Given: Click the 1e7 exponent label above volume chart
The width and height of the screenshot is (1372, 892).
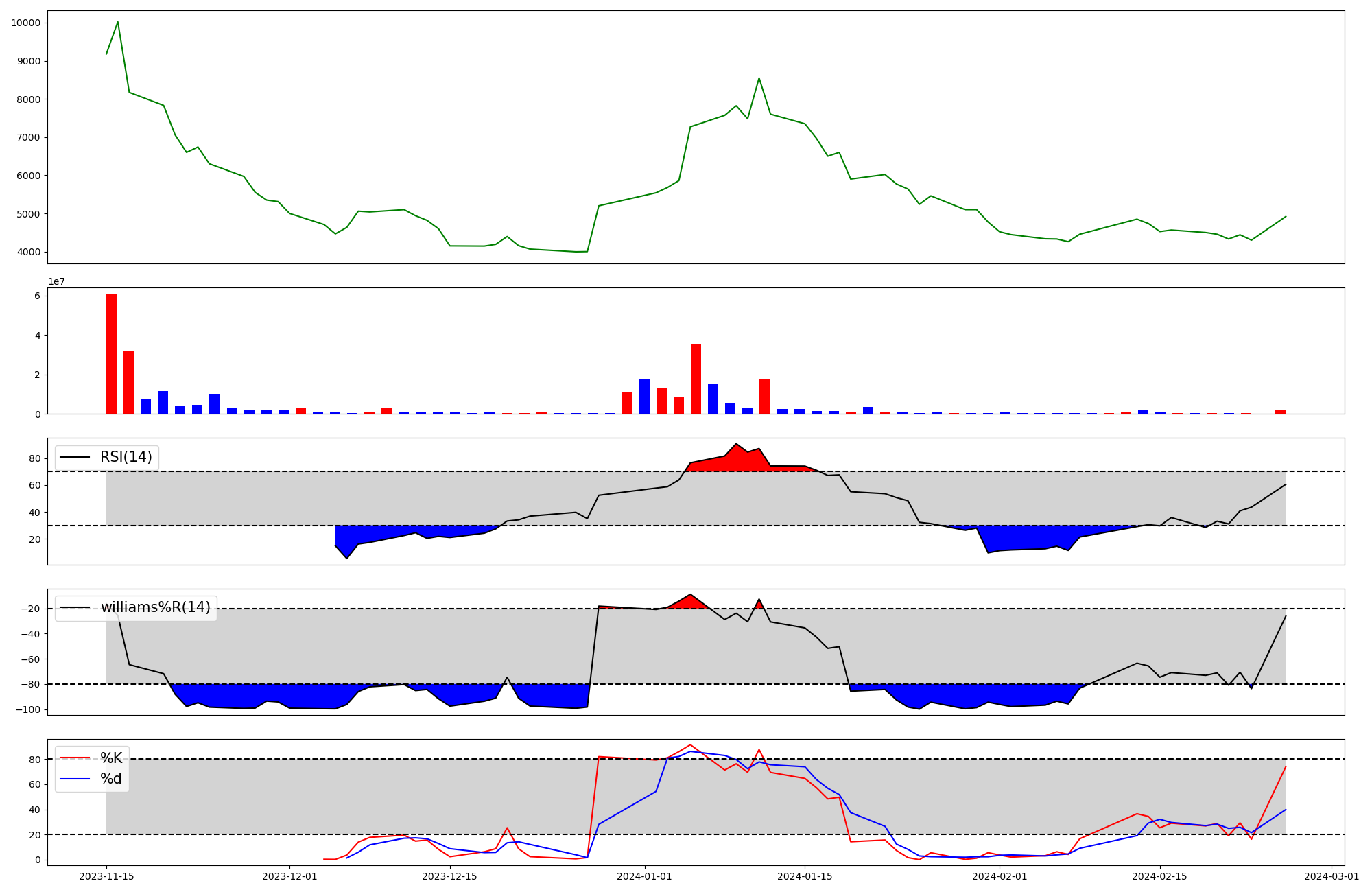Looking at the screenshot, I should (x=56, y=281).
